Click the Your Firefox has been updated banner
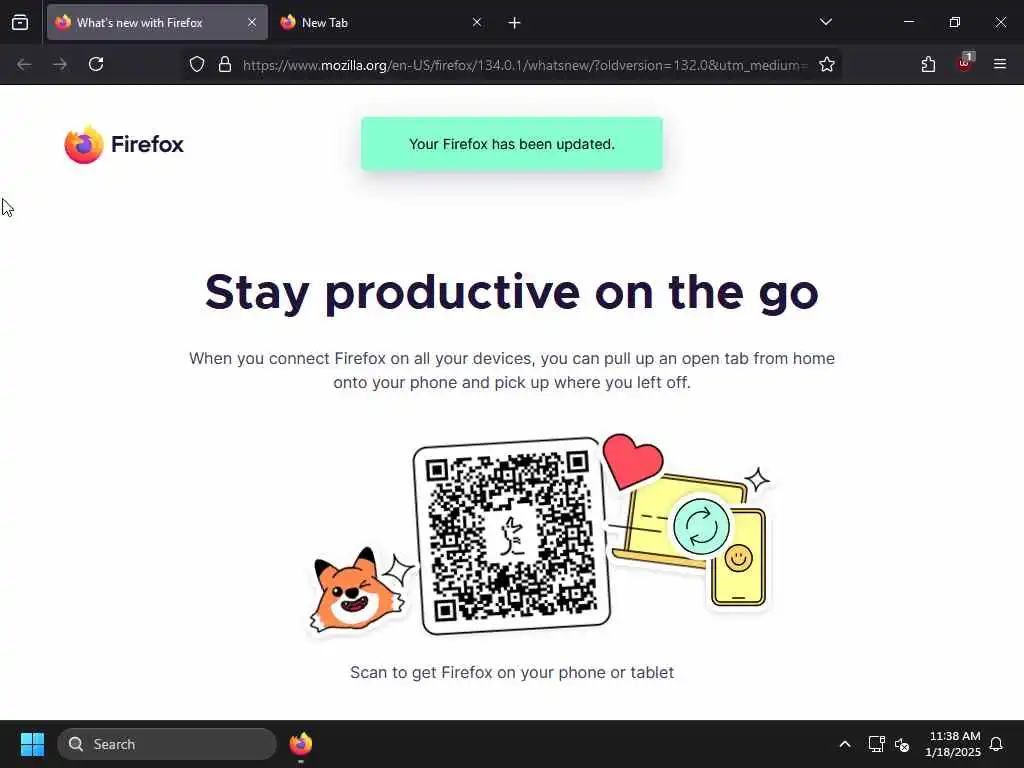The width and height of the screenshot is (1024, 768). coord(512,144)
